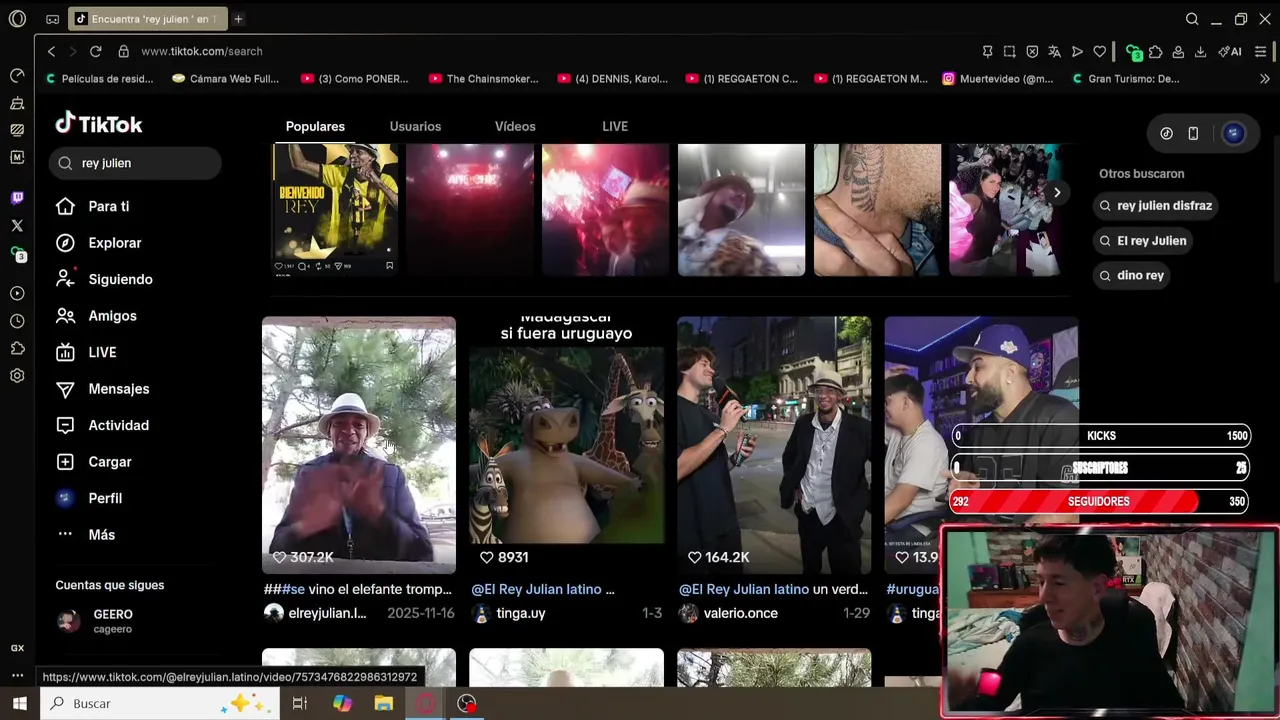Click the mobile phone icon in TikTok header
This screenshot has height=720, width=1280.
[1193, 133]
